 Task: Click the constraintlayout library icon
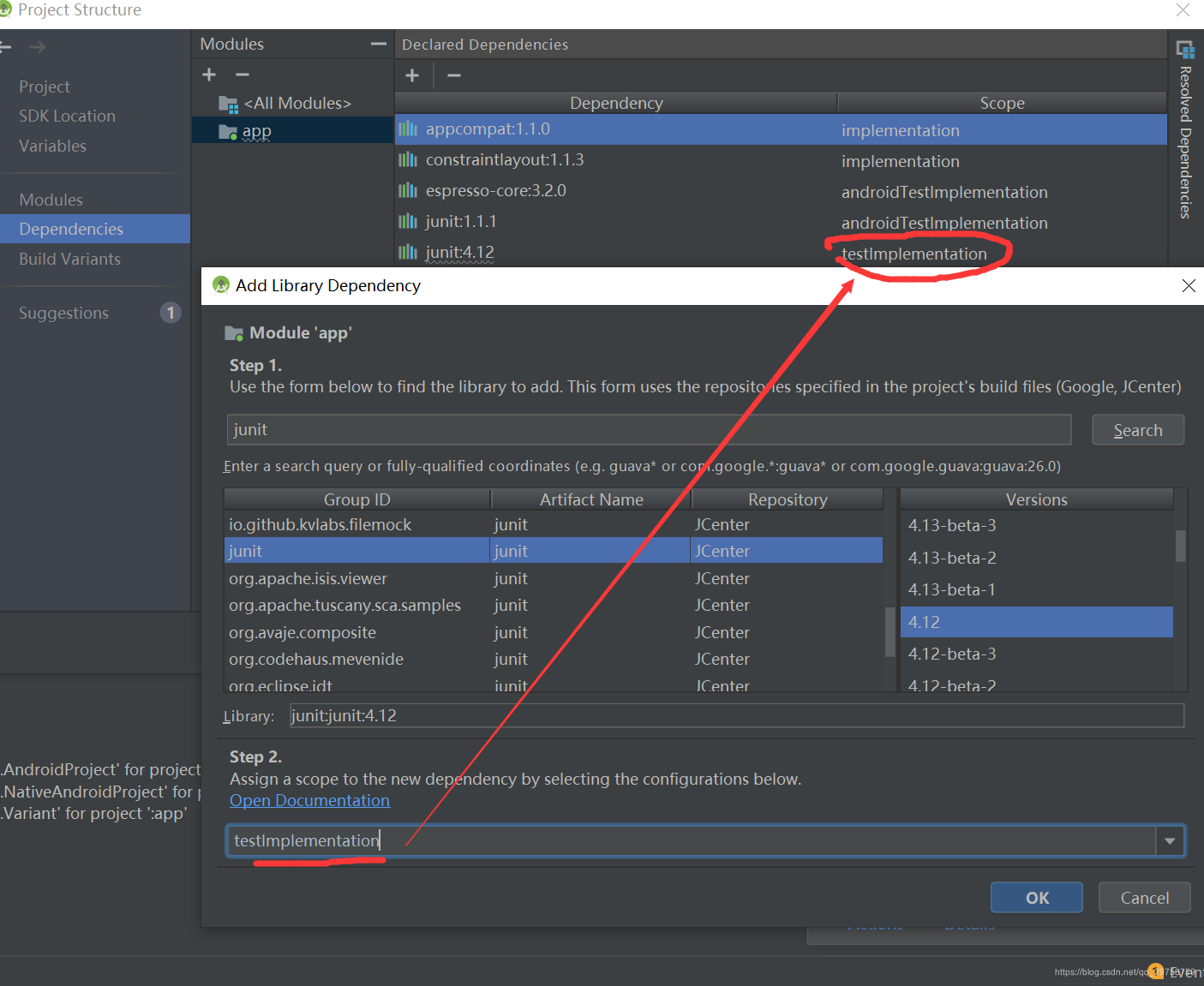point(408,160)
